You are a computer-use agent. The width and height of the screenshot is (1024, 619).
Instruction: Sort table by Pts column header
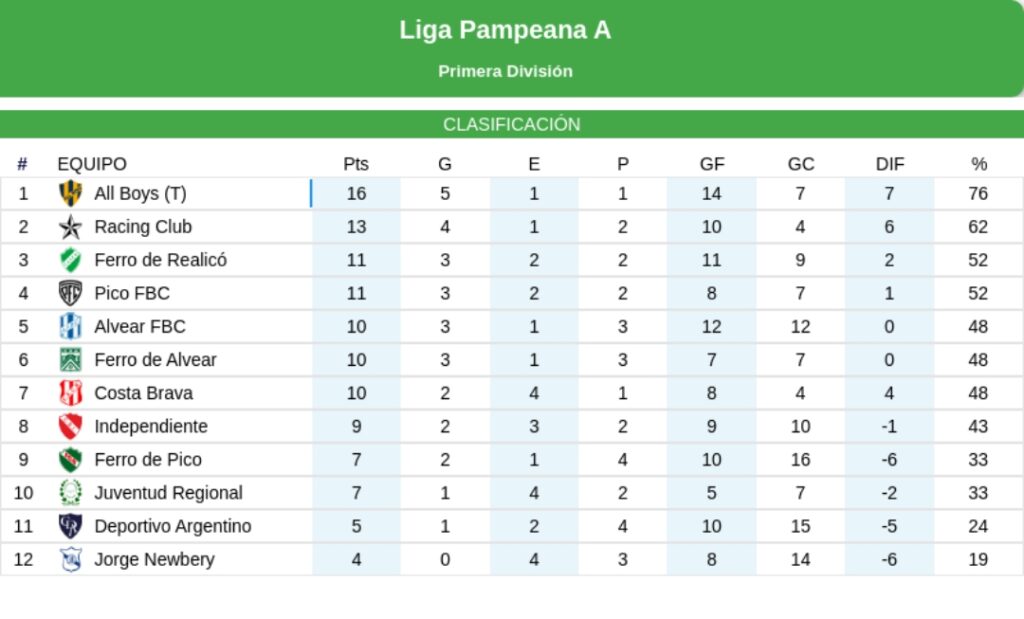pos(356,164)
